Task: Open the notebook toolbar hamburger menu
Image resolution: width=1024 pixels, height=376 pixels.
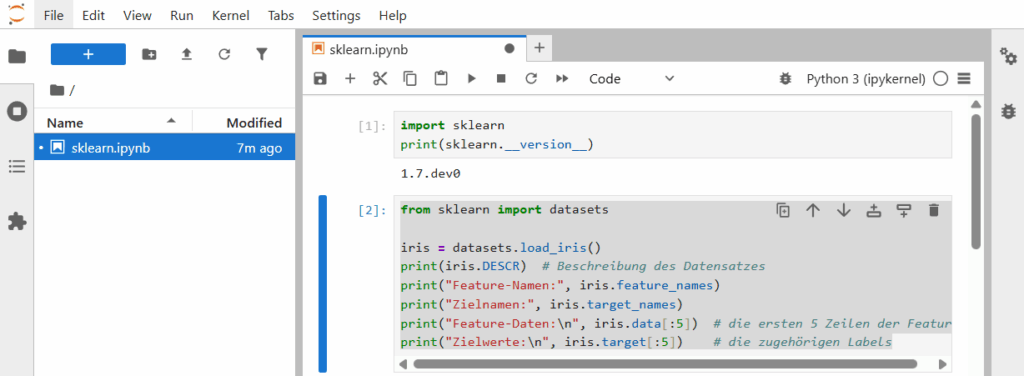Action: pyautogui.click(x=964, y=79)
